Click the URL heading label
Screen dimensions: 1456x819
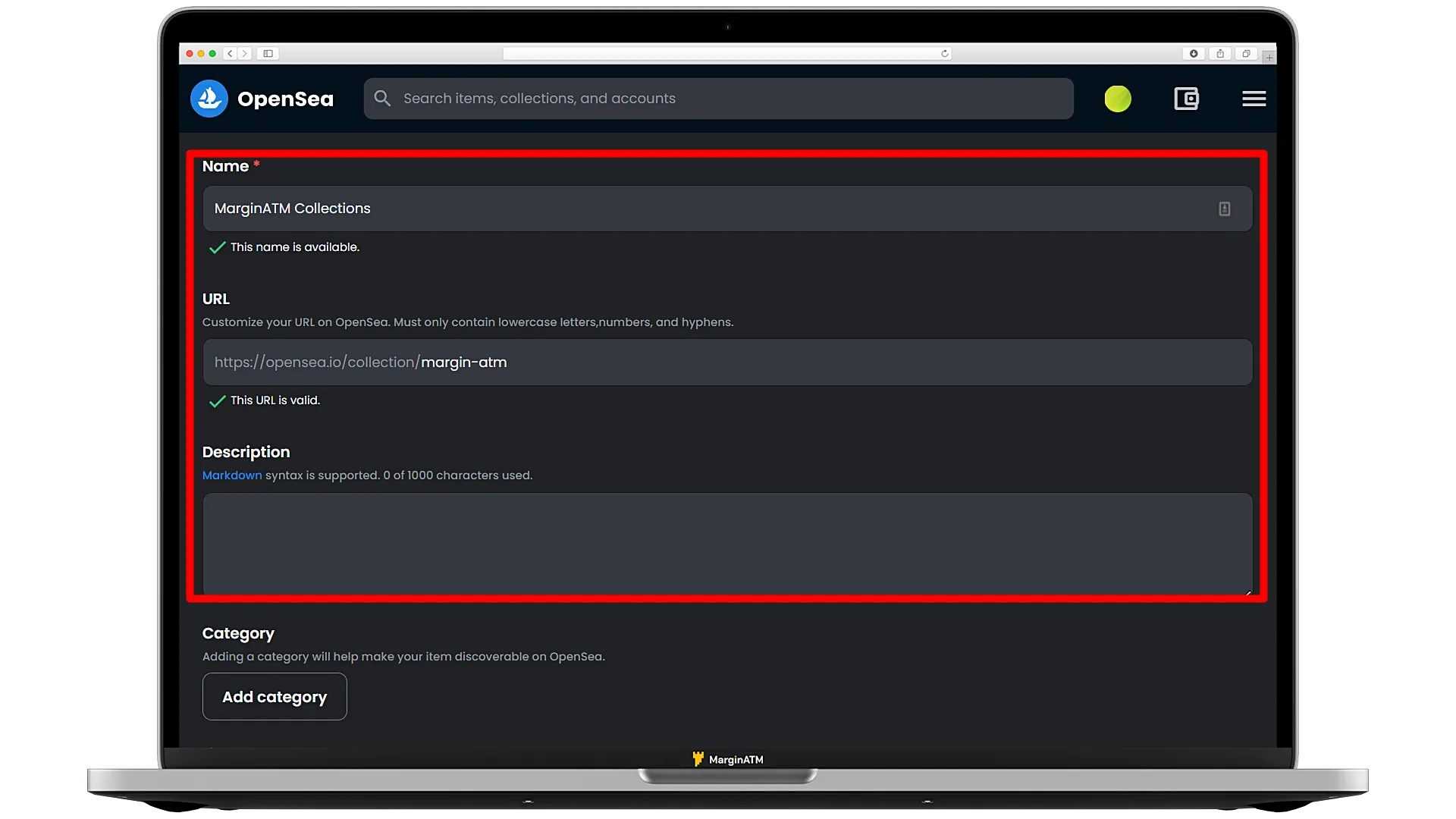click(x=216, y=299)
